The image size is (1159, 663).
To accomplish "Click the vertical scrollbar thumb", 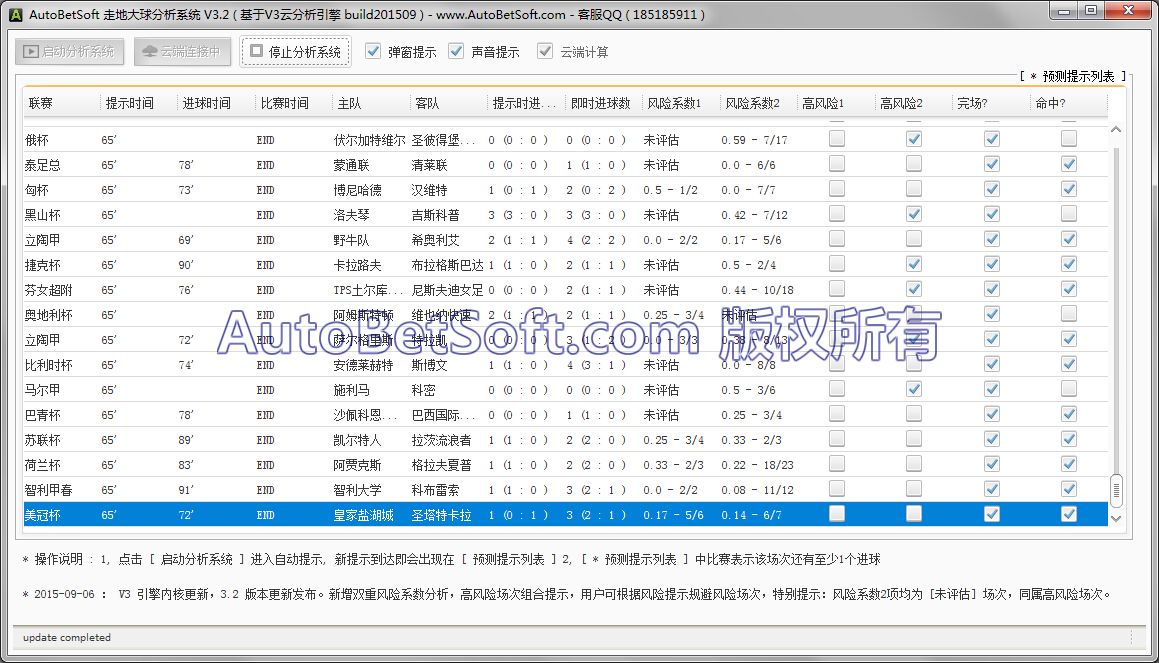I will coord(1116,489).
